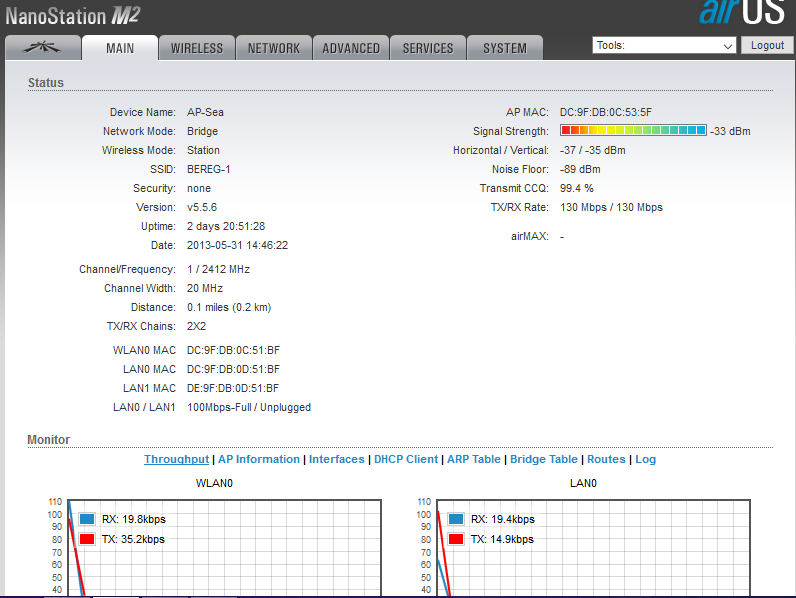The image size is (796, 598).
Task: Open the Bridge Table link
Action: tap(544, 459)
